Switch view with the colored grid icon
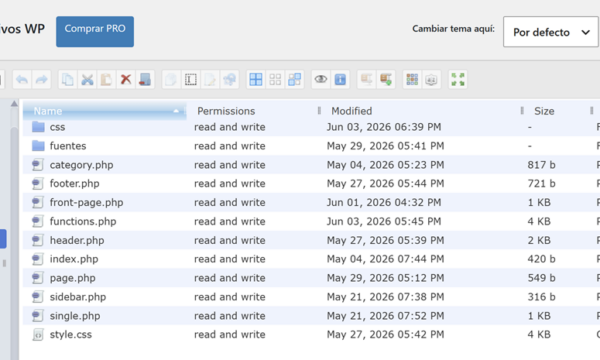 412,80
